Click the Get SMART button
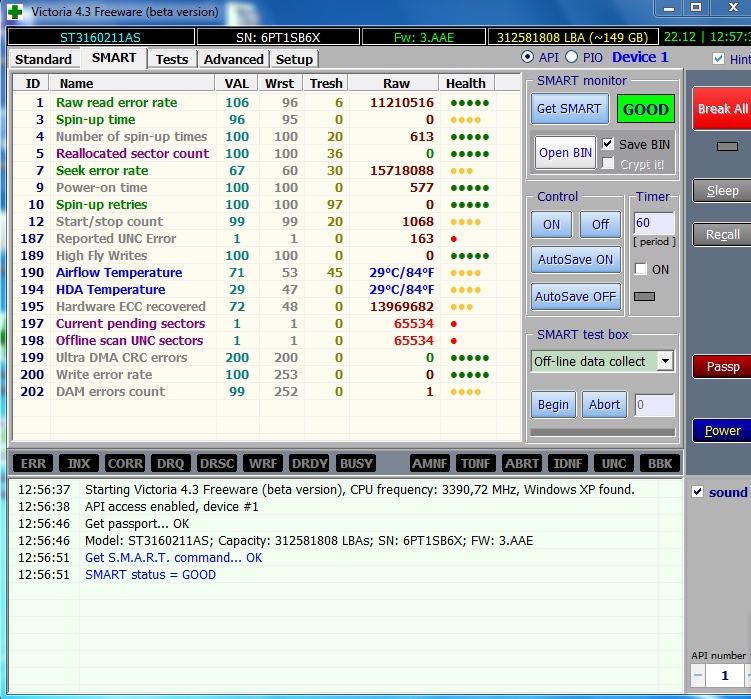 [569, 109]
